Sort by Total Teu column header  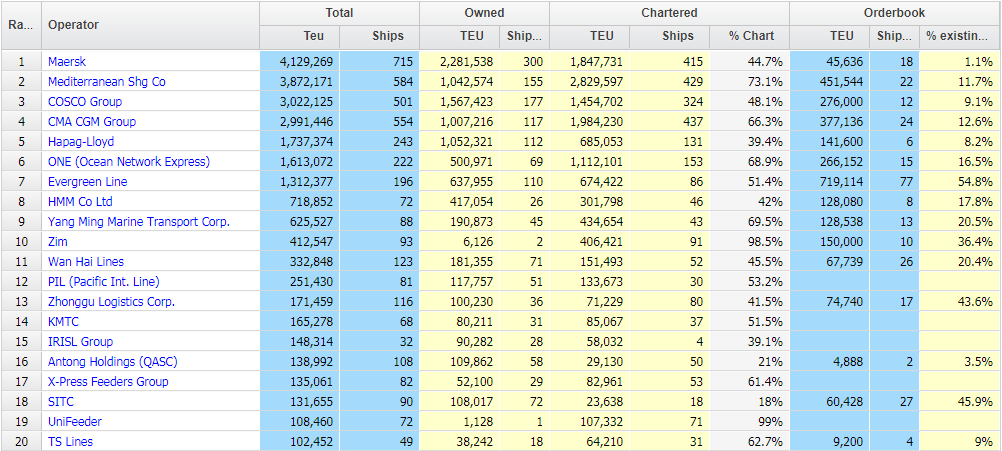point(299,36)
